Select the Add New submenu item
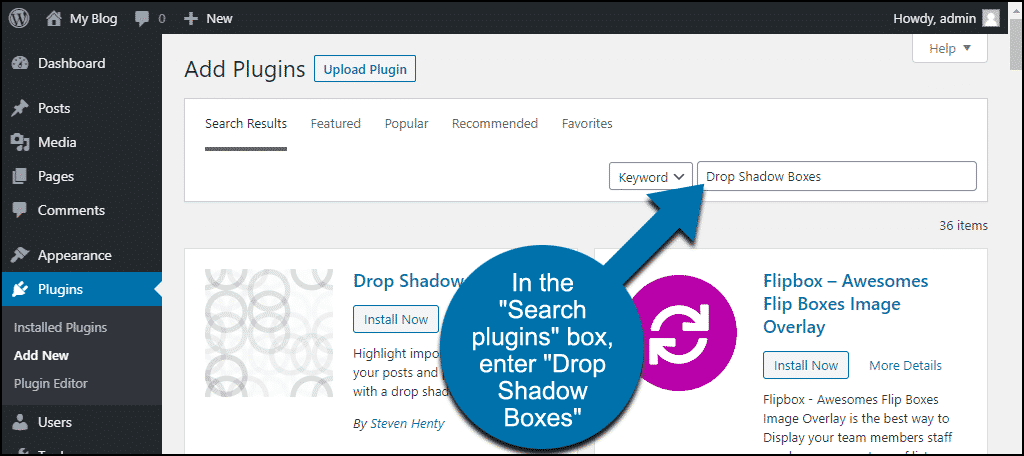Image resolution: width=1024 pixels, height=456 pixels. click(41, 355)
